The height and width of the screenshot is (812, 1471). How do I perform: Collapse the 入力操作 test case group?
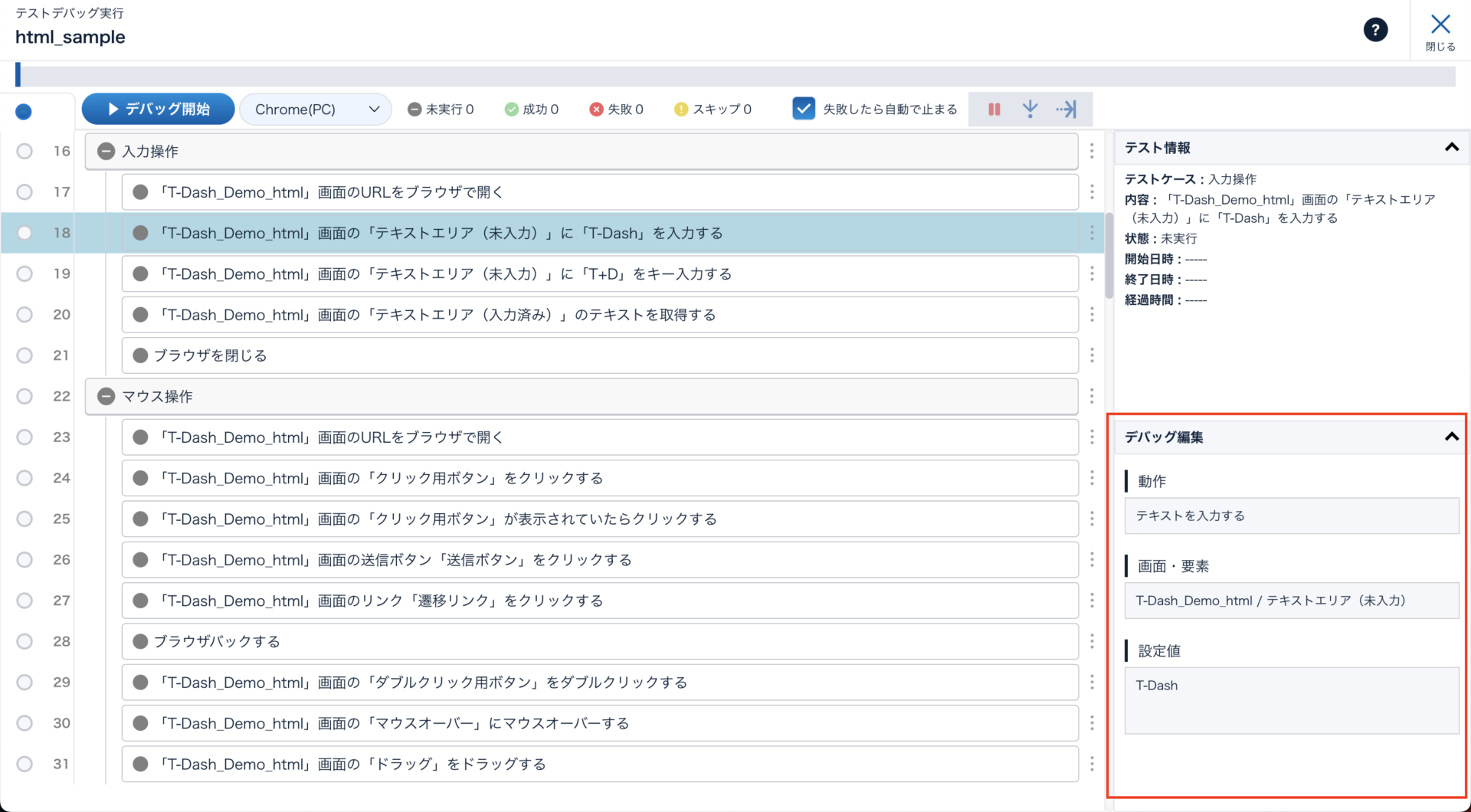pos(106,152)
